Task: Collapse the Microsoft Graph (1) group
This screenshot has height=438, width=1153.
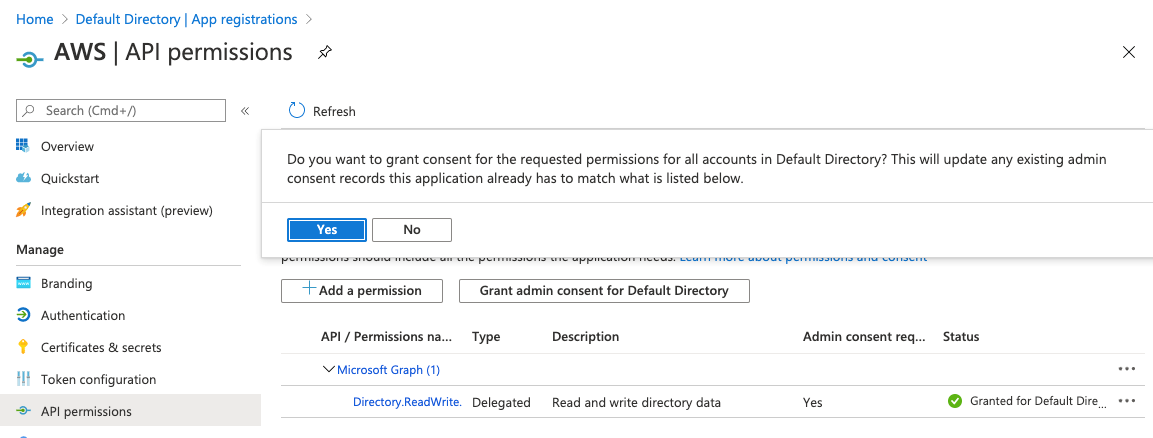Action: [x=329, y=369]
